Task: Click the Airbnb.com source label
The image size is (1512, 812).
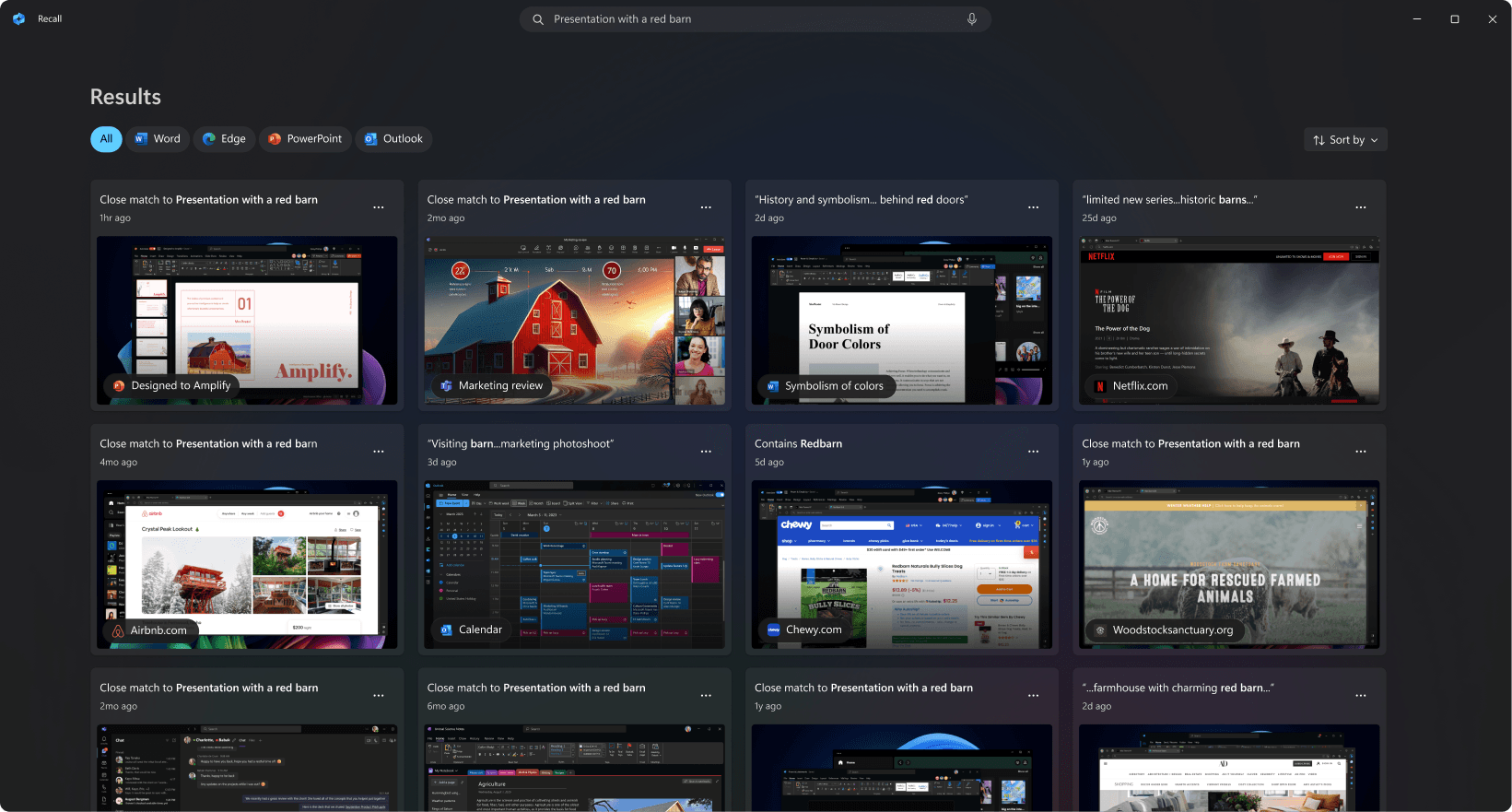Action: (149, 630)
